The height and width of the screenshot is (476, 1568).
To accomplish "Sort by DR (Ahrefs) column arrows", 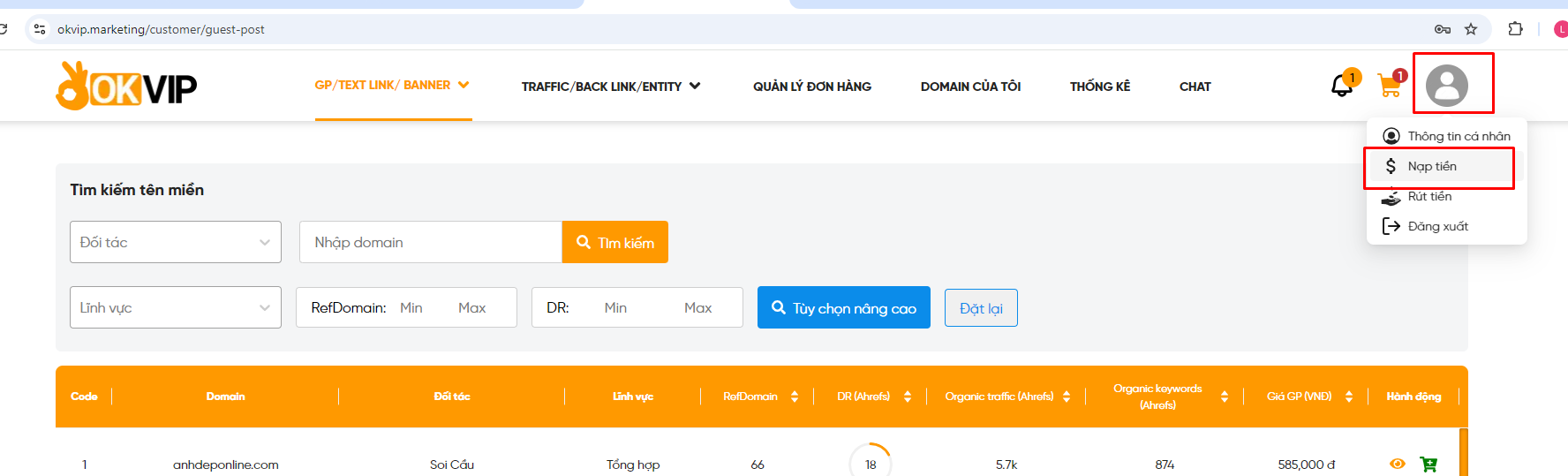I will [x=908, y=397].
